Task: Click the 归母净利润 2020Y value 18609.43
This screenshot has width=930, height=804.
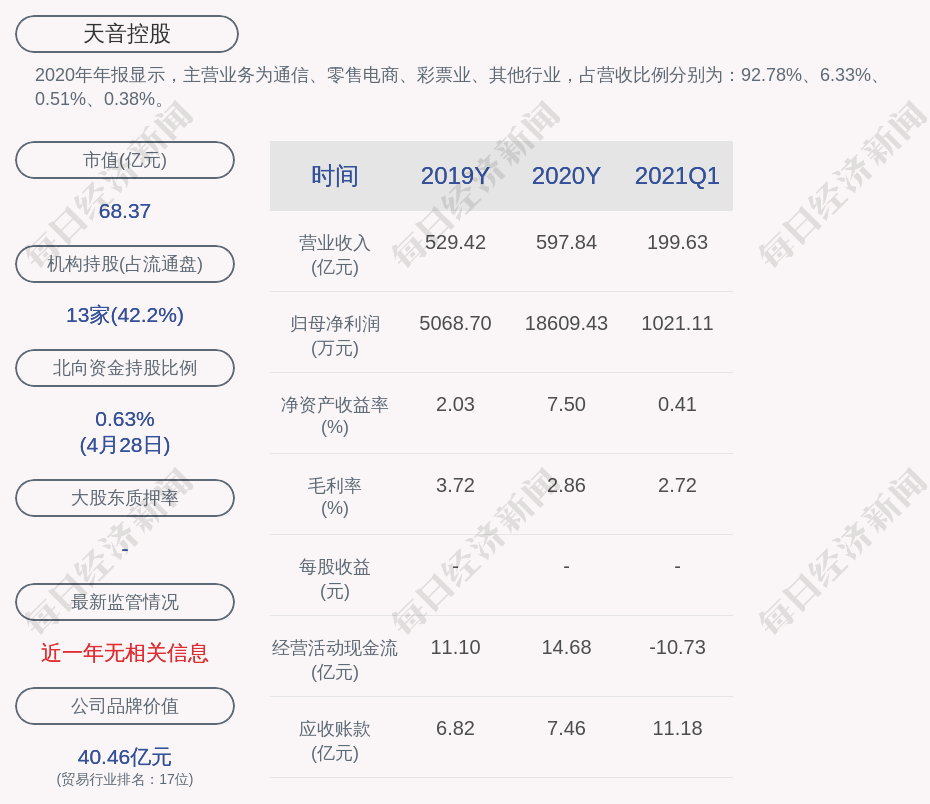Action: [566, 323]
